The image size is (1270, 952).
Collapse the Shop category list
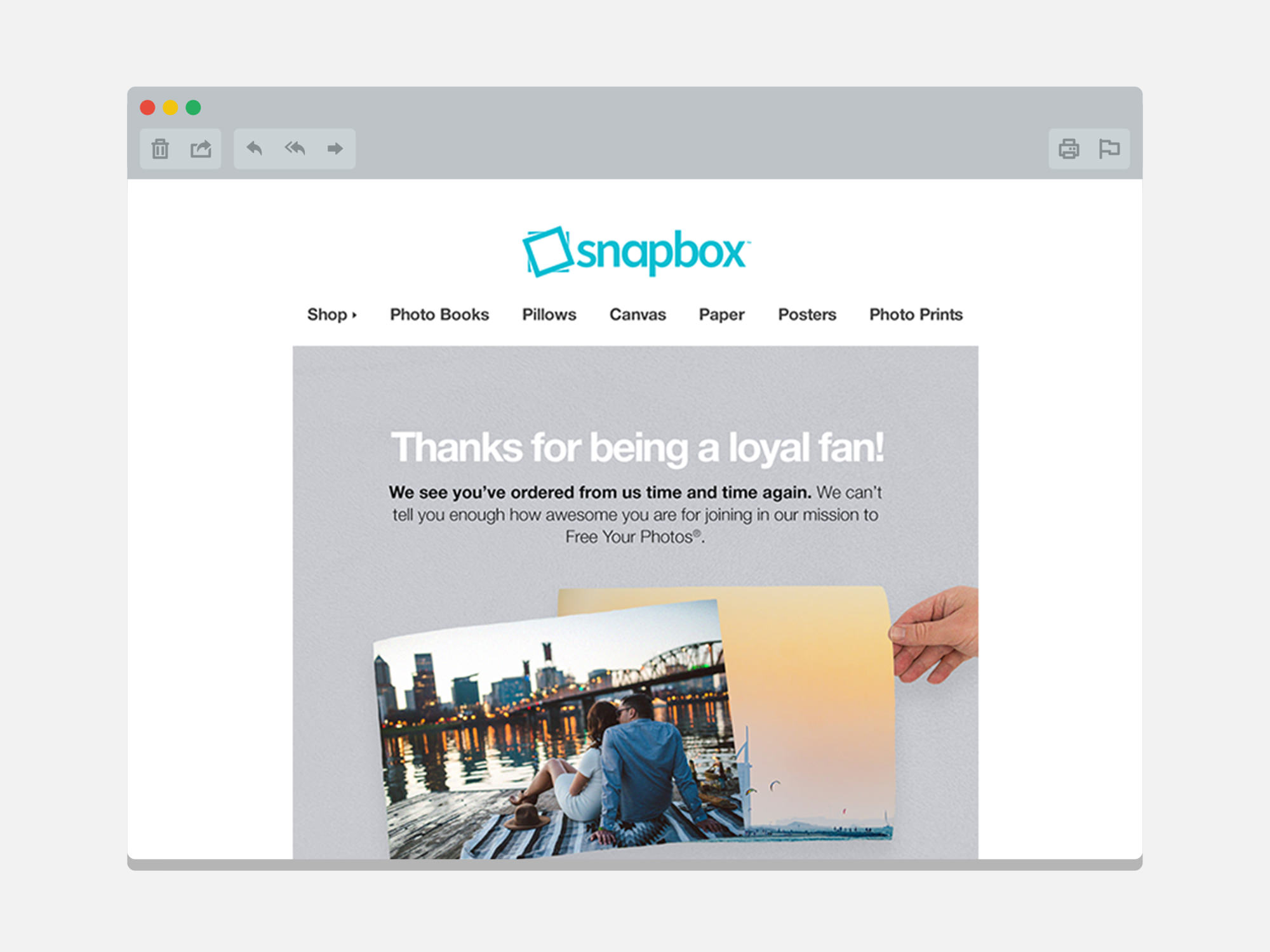[331, 315]
